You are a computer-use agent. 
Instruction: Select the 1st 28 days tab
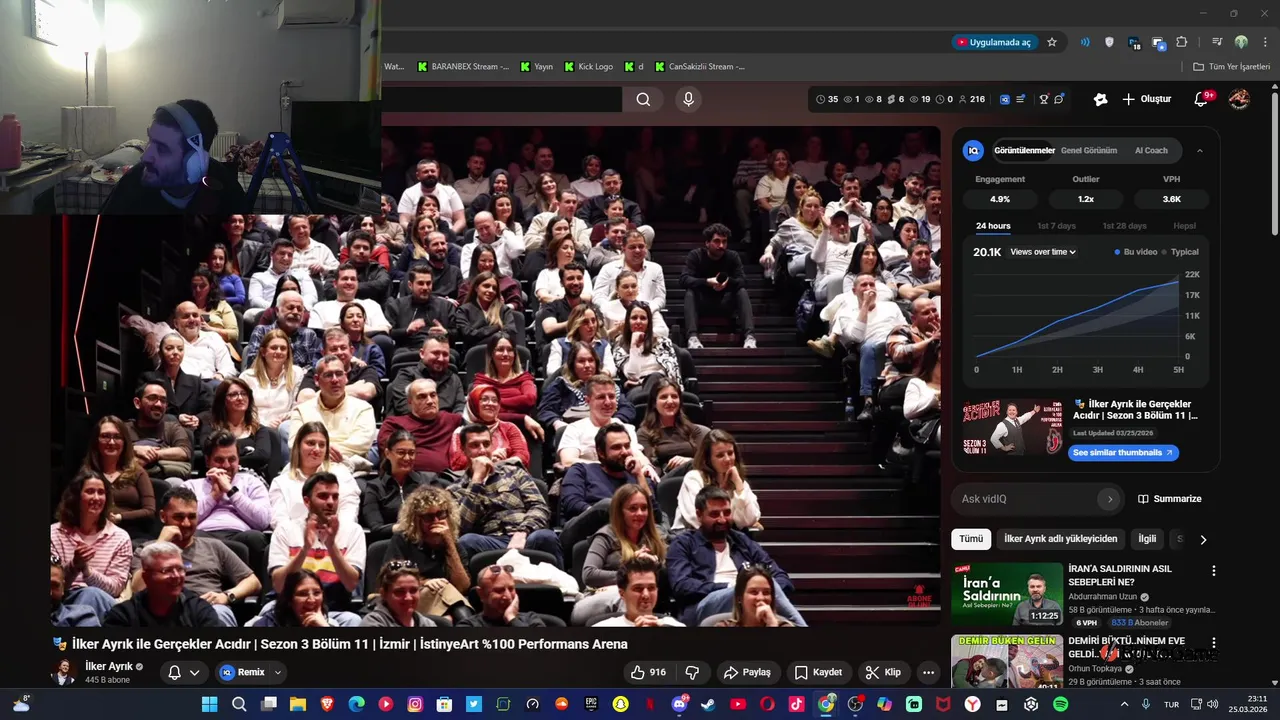[1124, 226]
